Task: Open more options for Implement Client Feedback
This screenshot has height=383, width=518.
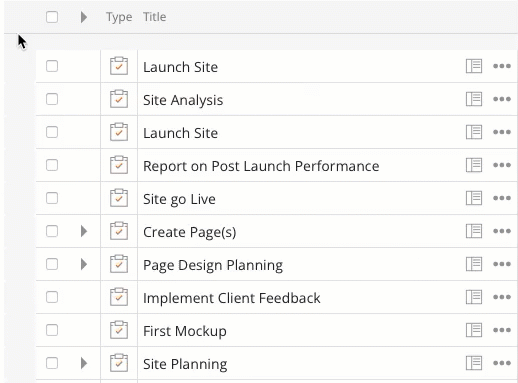Action: click(502, 297)
